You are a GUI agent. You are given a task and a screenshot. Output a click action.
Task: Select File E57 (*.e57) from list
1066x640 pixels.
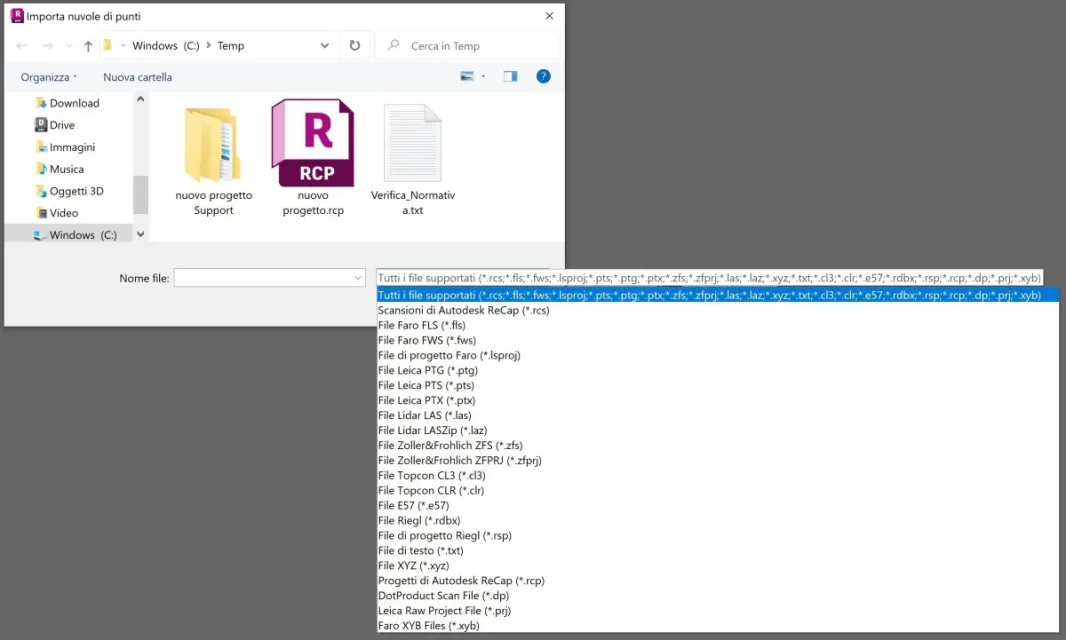[413, 505]
